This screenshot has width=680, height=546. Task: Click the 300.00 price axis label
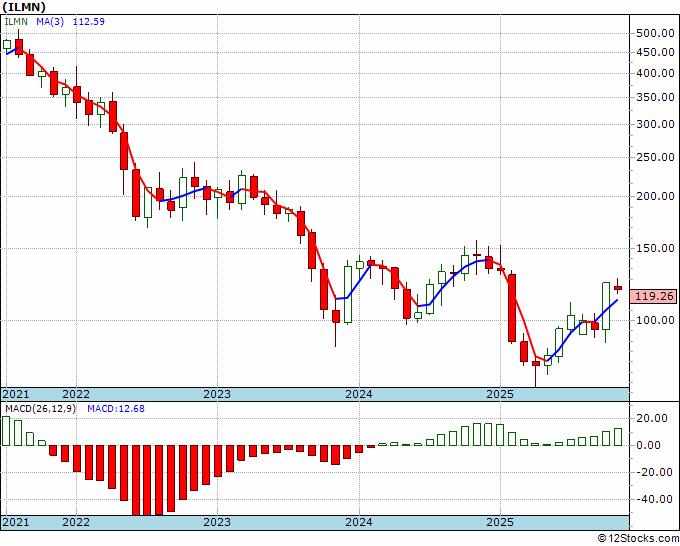[x=655, y=124]
